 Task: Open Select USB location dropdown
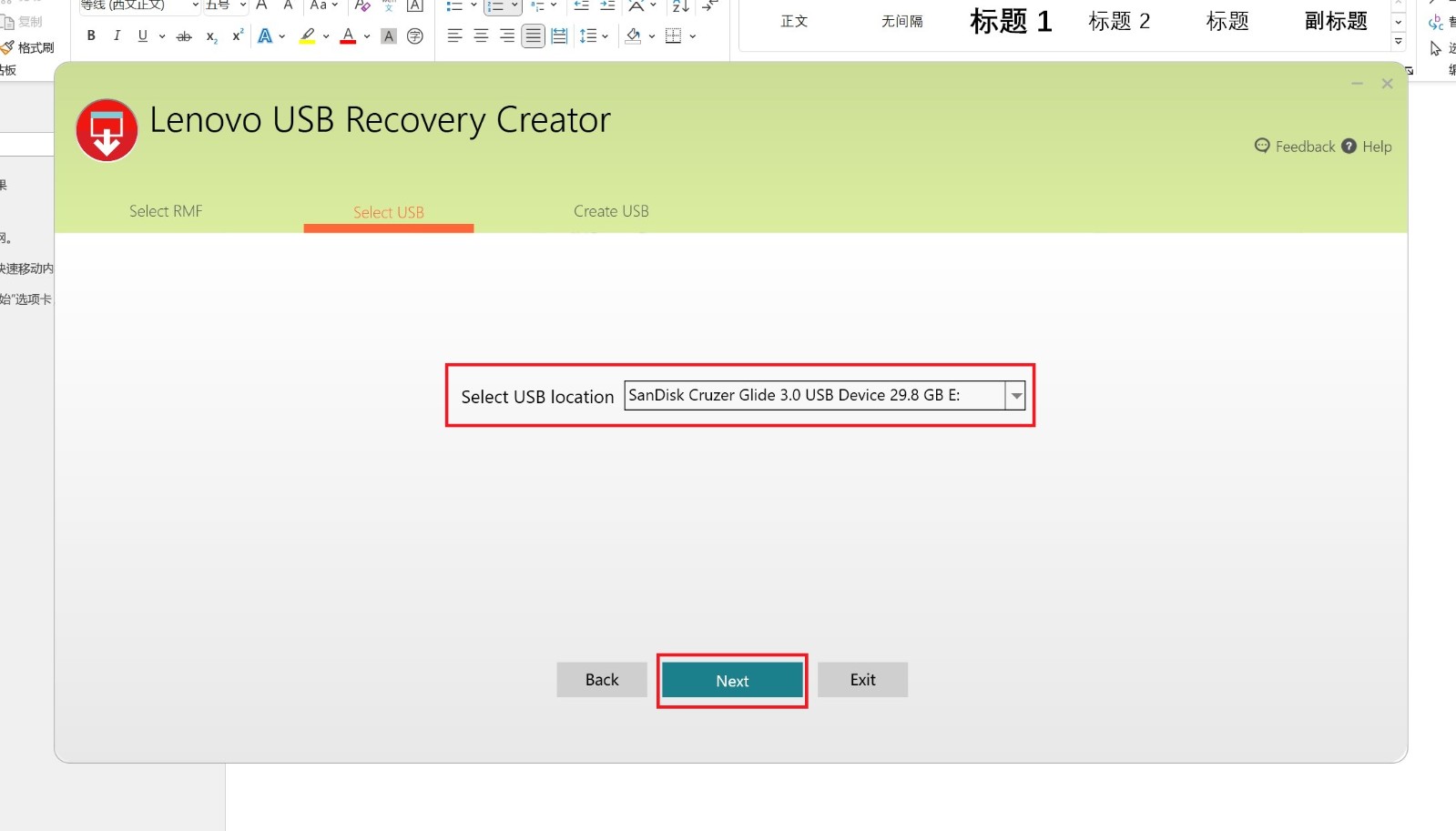(1016, 396)
